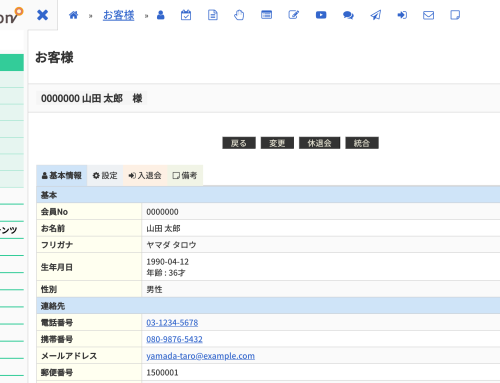Select the 会員No value 0000000
Image resolution: width=500 pixels, height=383 pixels.
click(x=162, y=212)
